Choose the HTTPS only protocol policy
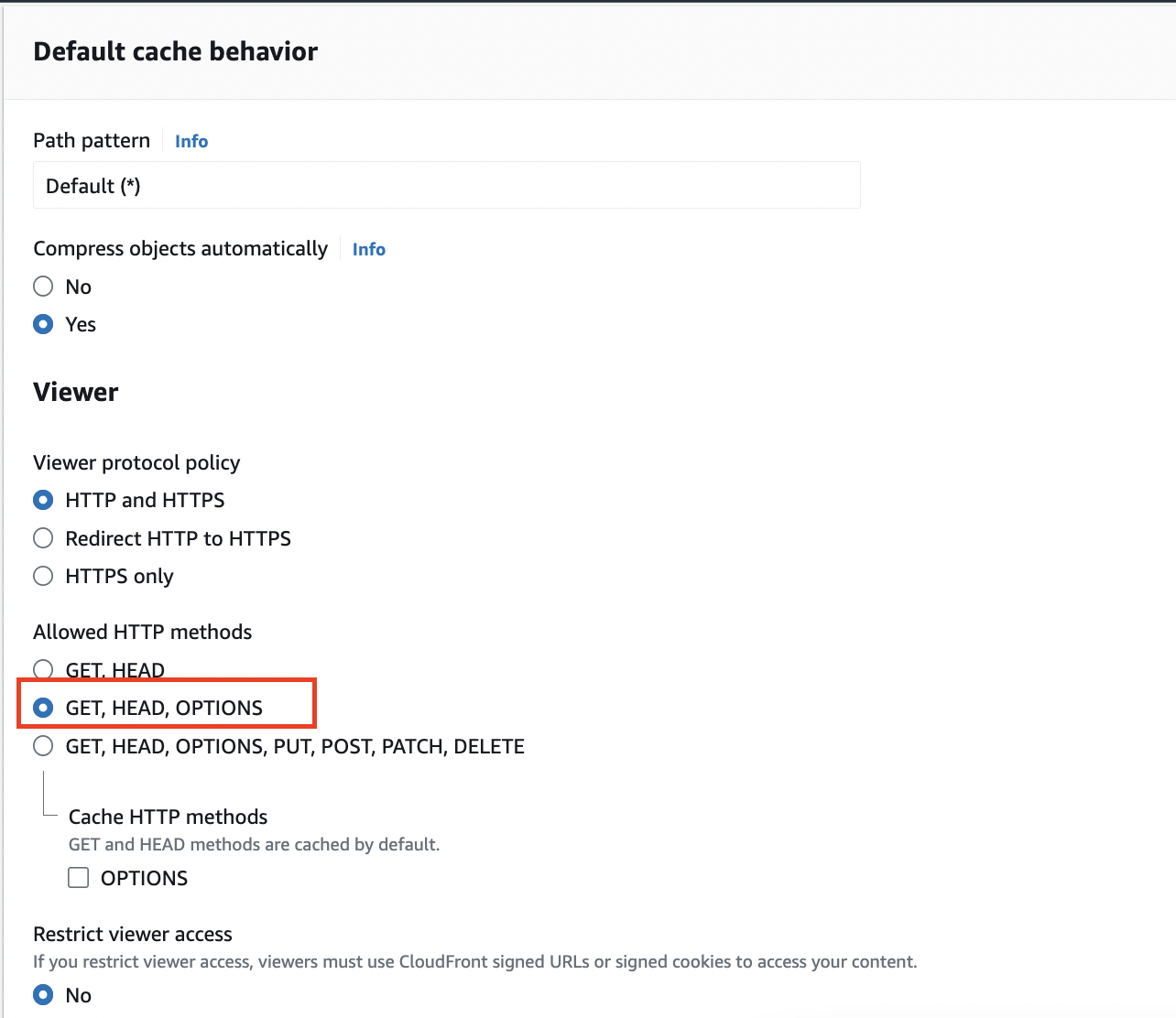1176x1018 pixels. 43,576
